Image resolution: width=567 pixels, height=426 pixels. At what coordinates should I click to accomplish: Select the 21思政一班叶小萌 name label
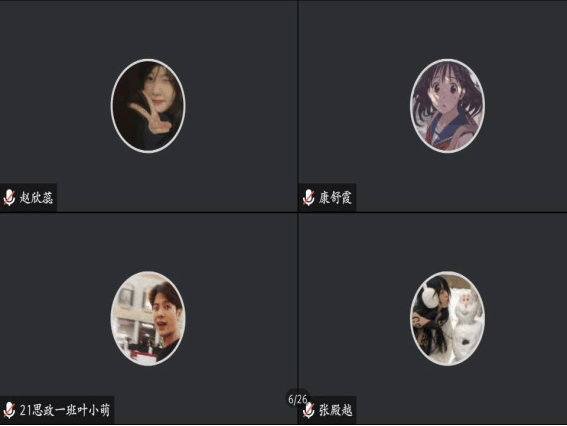pyautogui.click(x=65, y=410)
